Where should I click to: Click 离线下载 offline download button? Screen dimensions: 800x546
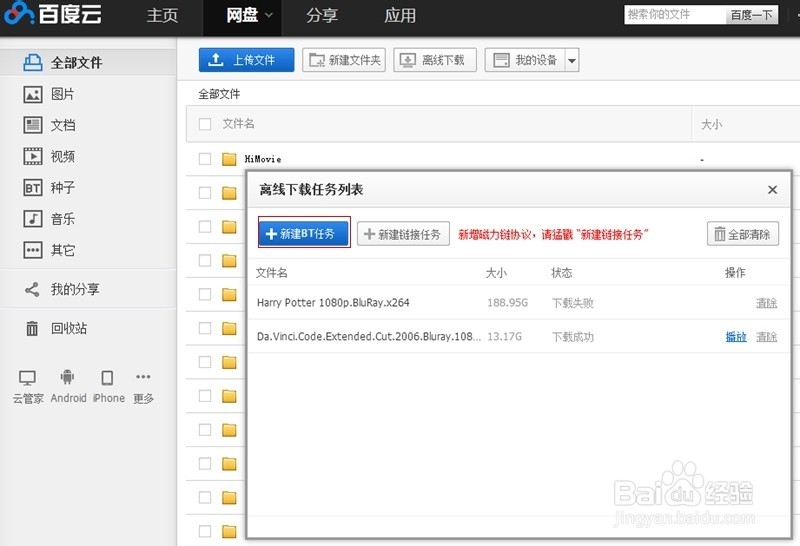[435, 60]
